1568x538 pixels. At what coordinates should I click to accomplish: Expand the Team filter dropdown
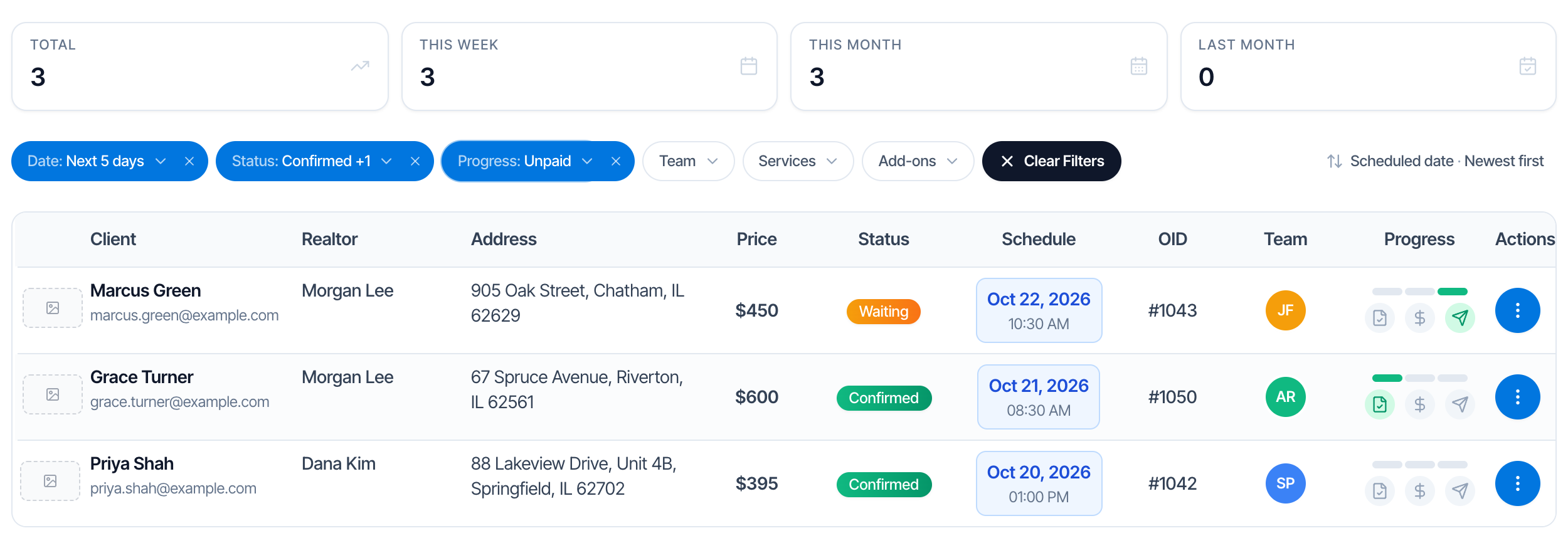coord(688,161)
